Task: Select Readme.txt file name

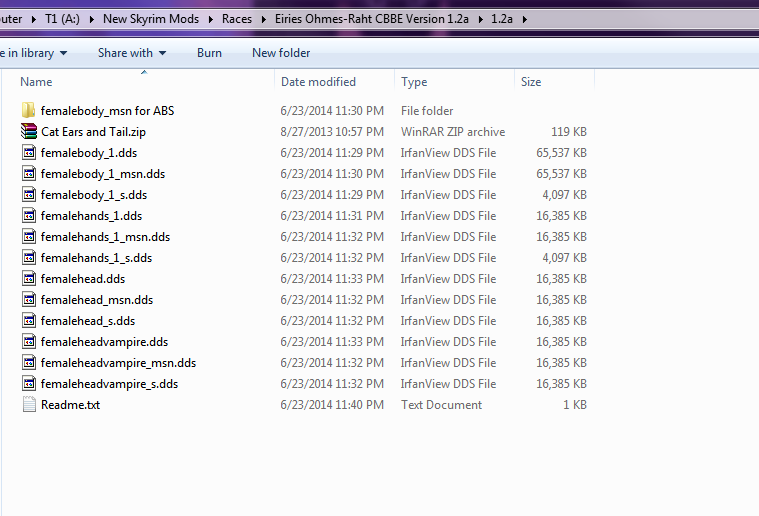Action: click(x=70, y=405)
